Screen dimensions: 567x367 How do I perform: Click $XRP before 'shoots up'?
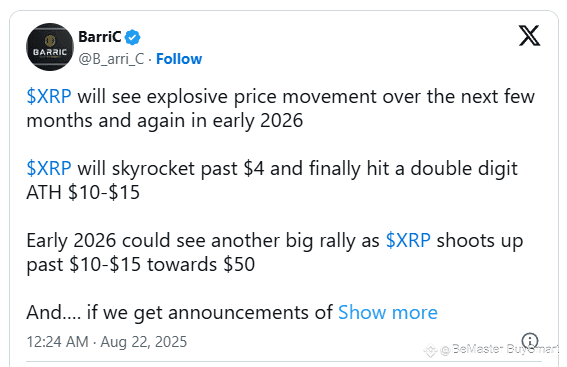coord(408,240)
